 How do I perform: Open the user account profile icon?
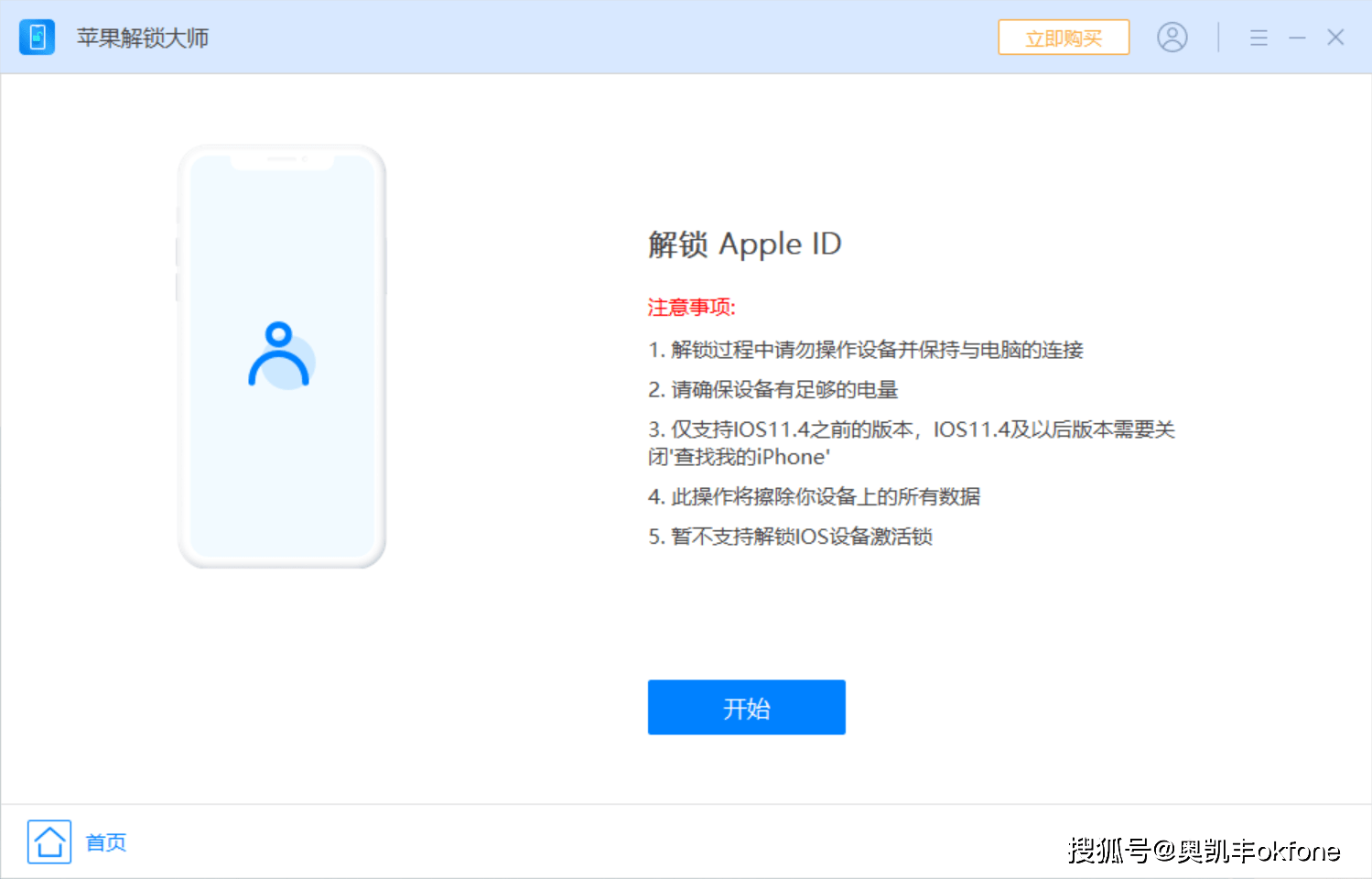tap(1172, 38)
